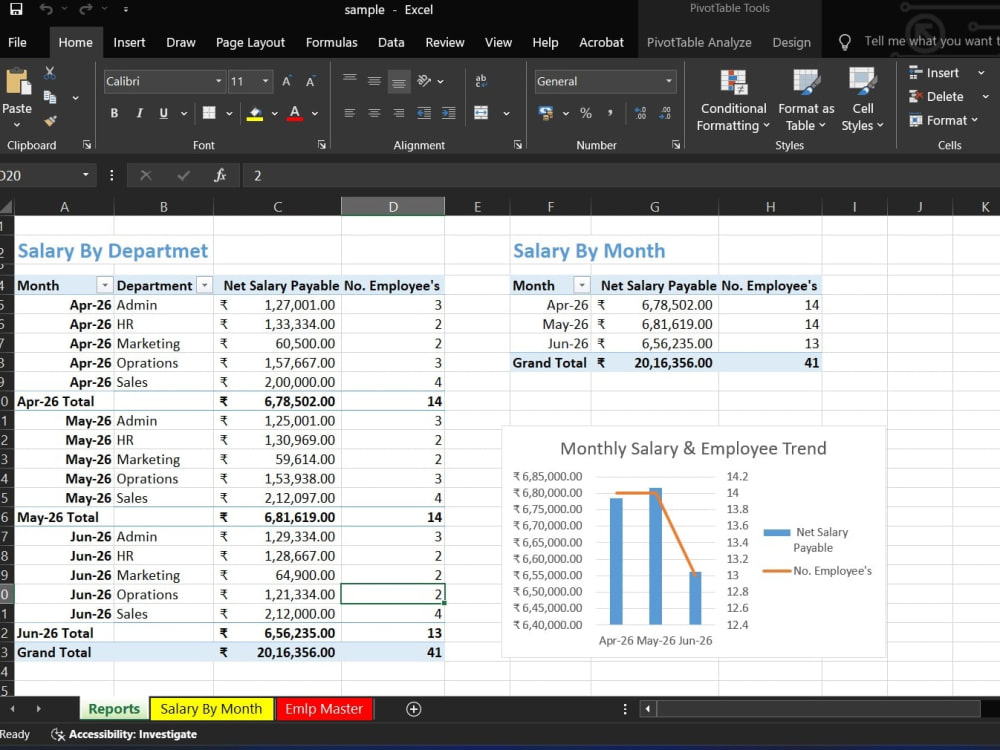Viewport: 1000px width, 750px height.
Task: Click the Increase Font Size icon
Action: (x=286, y=81)
